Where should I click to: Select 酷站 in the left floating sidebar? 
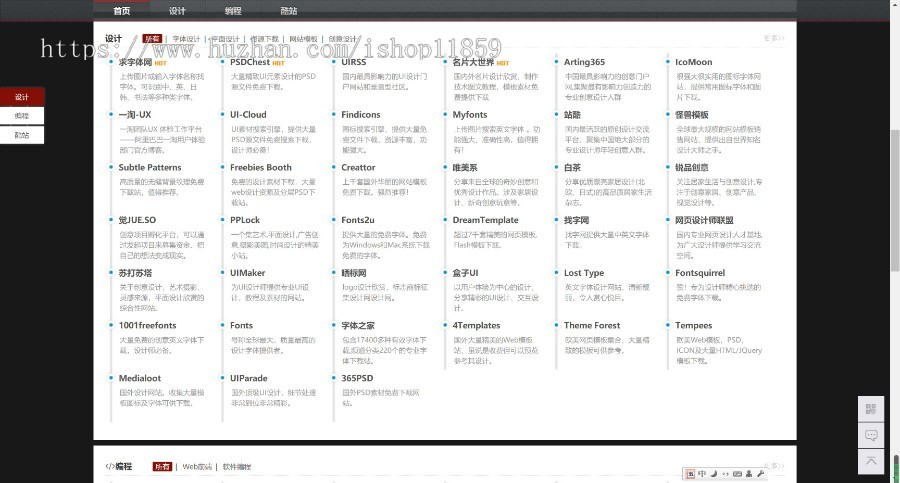pyautogui.click(x=22, y=135)
